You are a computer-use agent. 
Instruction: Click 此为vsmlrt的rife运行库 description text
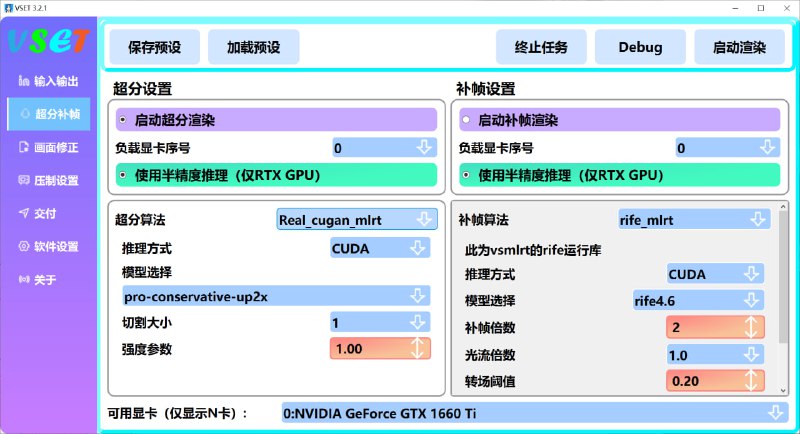click(x=533, y=250)
